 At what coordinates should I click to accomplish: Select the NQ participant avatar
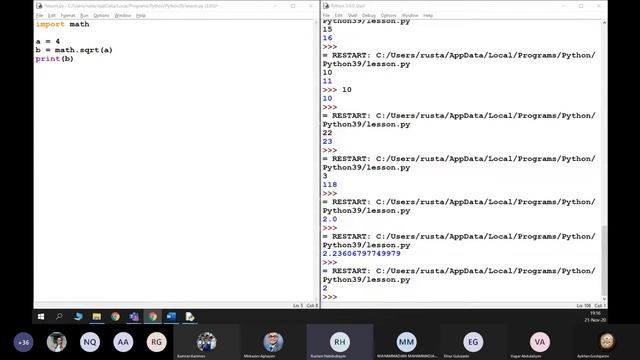click(90, 342)
